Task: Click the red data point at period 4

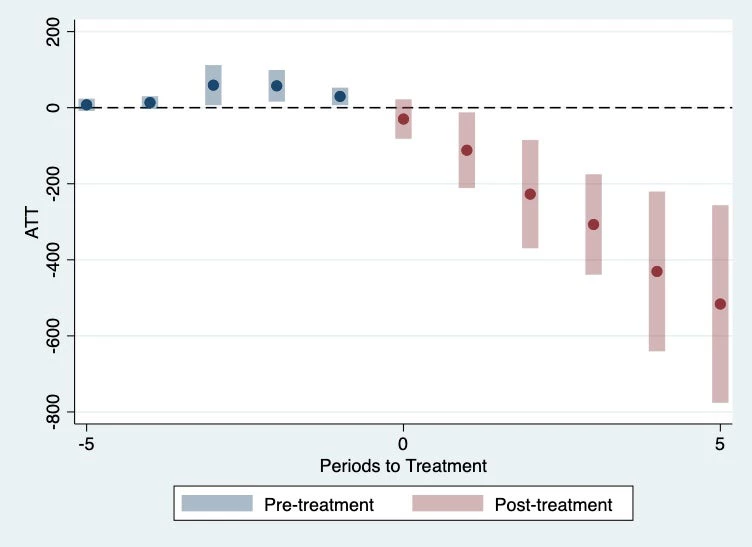Action: 657,271
